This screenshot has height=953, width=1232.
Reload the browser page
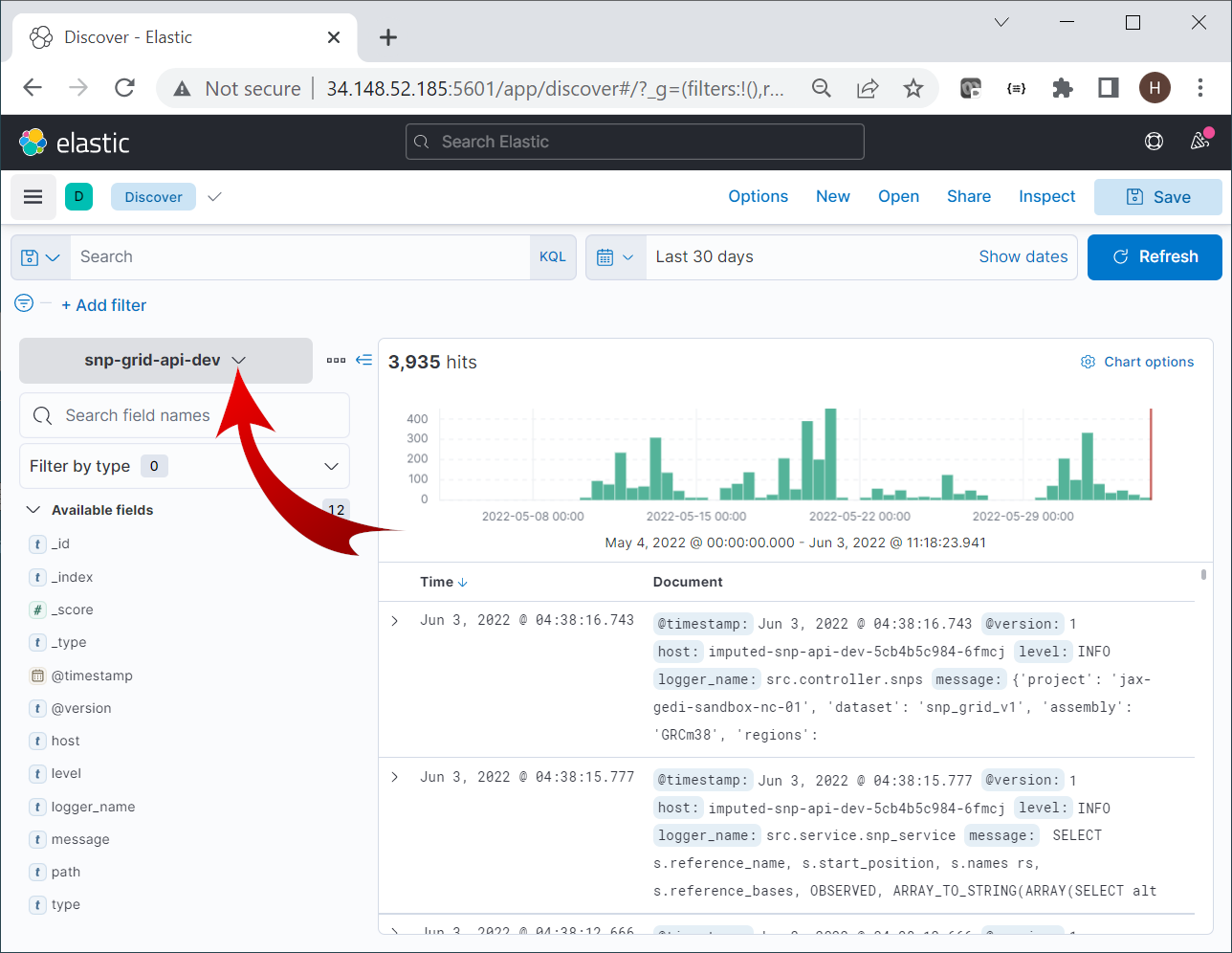pyautogui.click(x=124, y=88)
